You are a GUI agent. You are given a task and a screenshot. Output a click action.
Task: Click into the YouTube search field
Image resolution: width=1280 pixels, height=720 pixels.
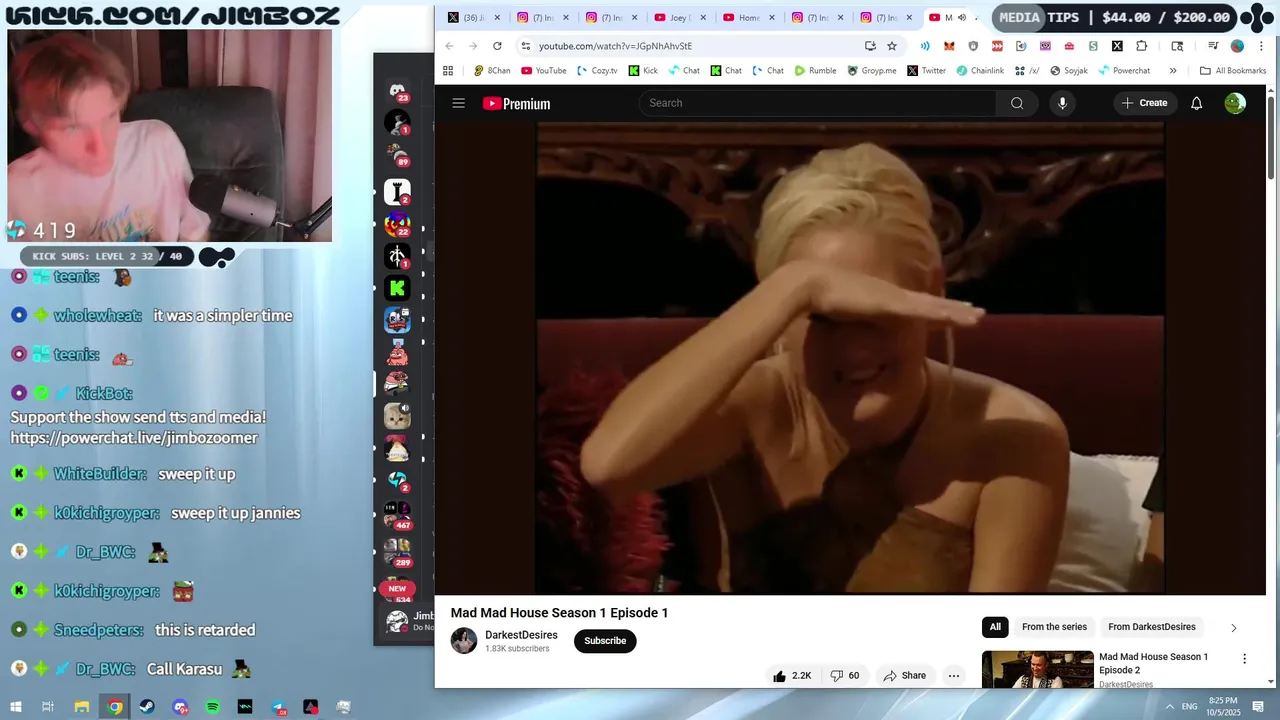(x=817, y=103)
